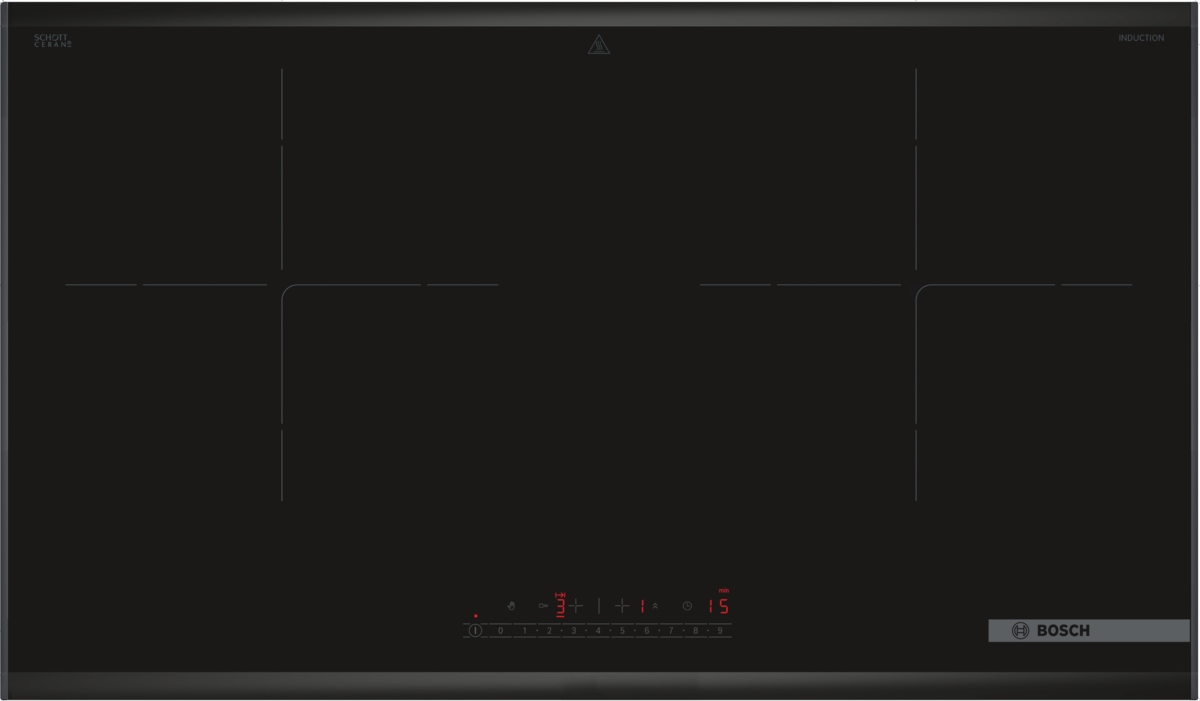This screenshot has width=1200, height=701.
Task: Tap heat level 5 on the slider
Action: coord(622,631)
